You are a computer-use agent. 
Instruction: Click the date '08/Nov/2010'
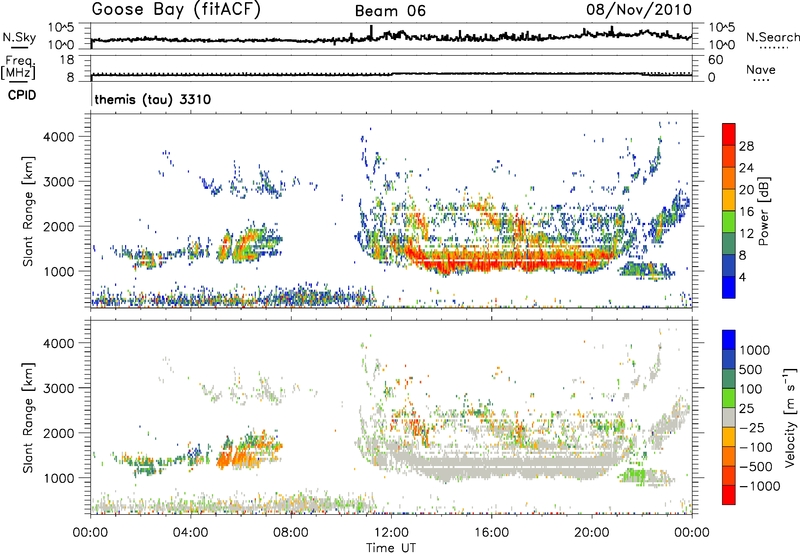coord(639,10)
